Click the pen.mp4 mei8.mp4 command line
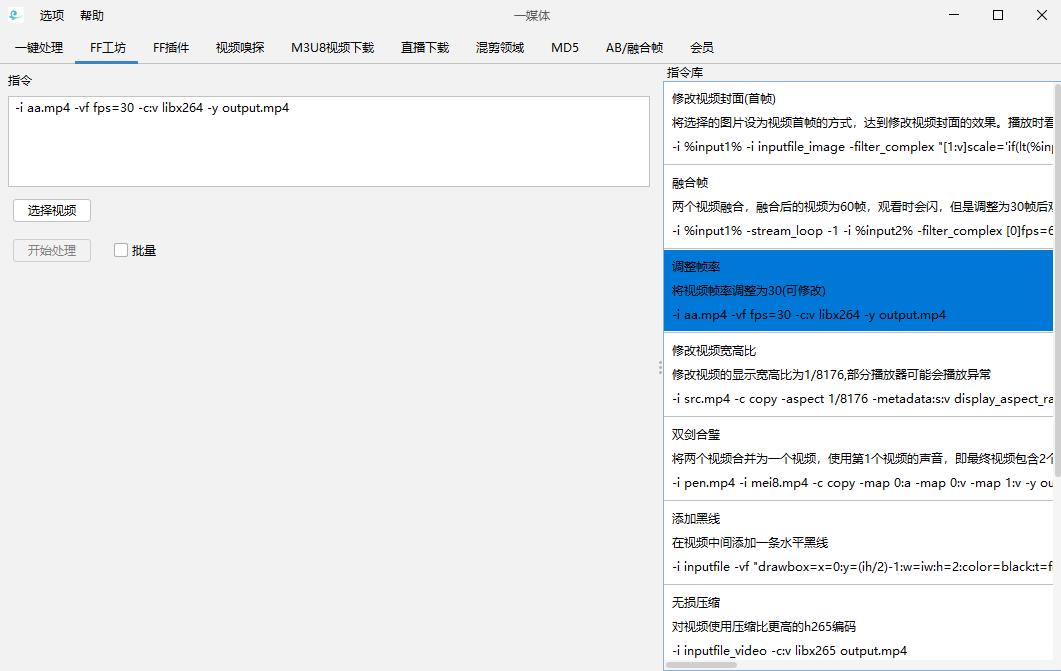 (x=862, y=483)
